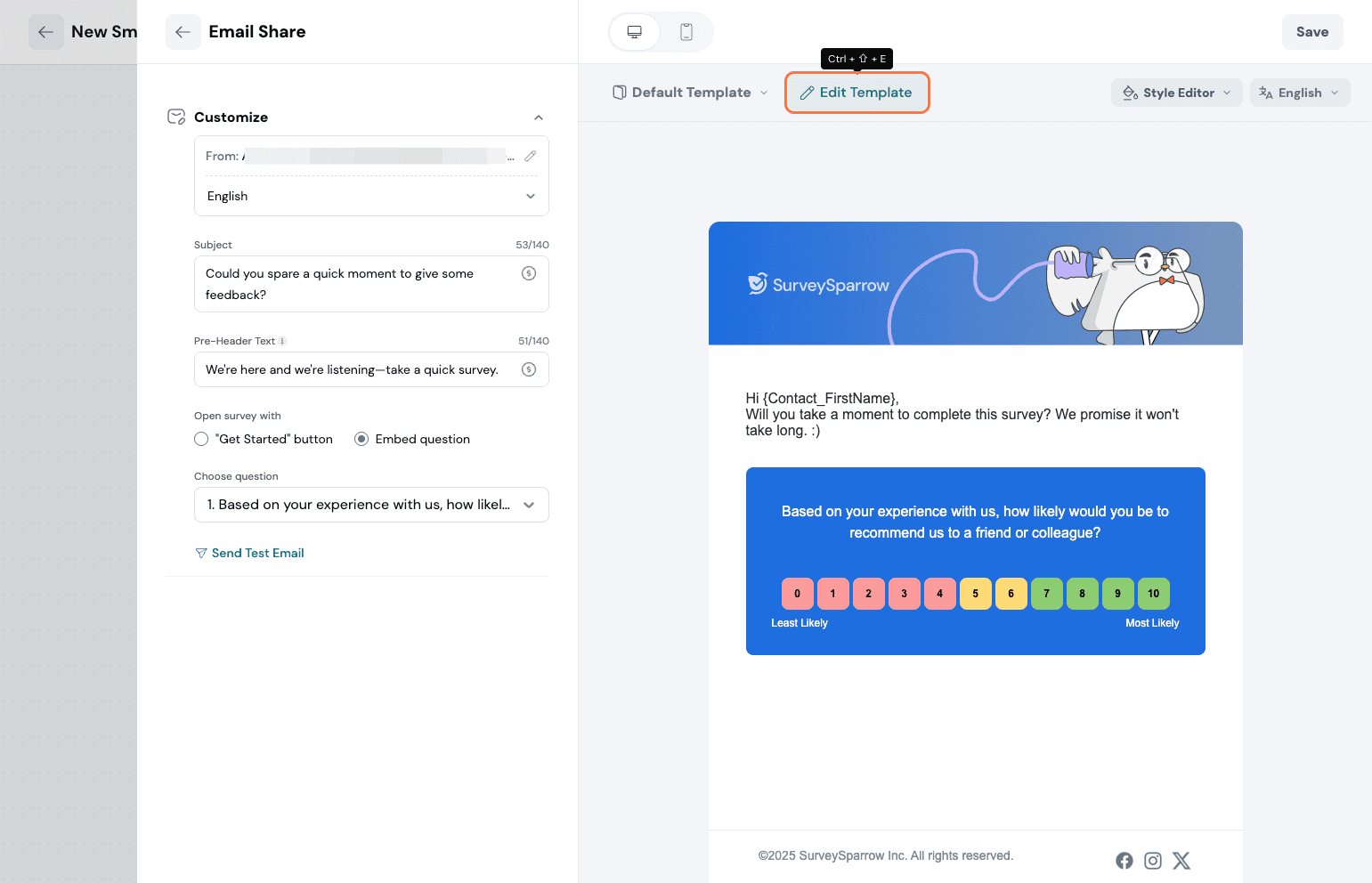The image size is (1372, 883).
Task: Insert variable icon in Subject field
Action: pos(529,273)
